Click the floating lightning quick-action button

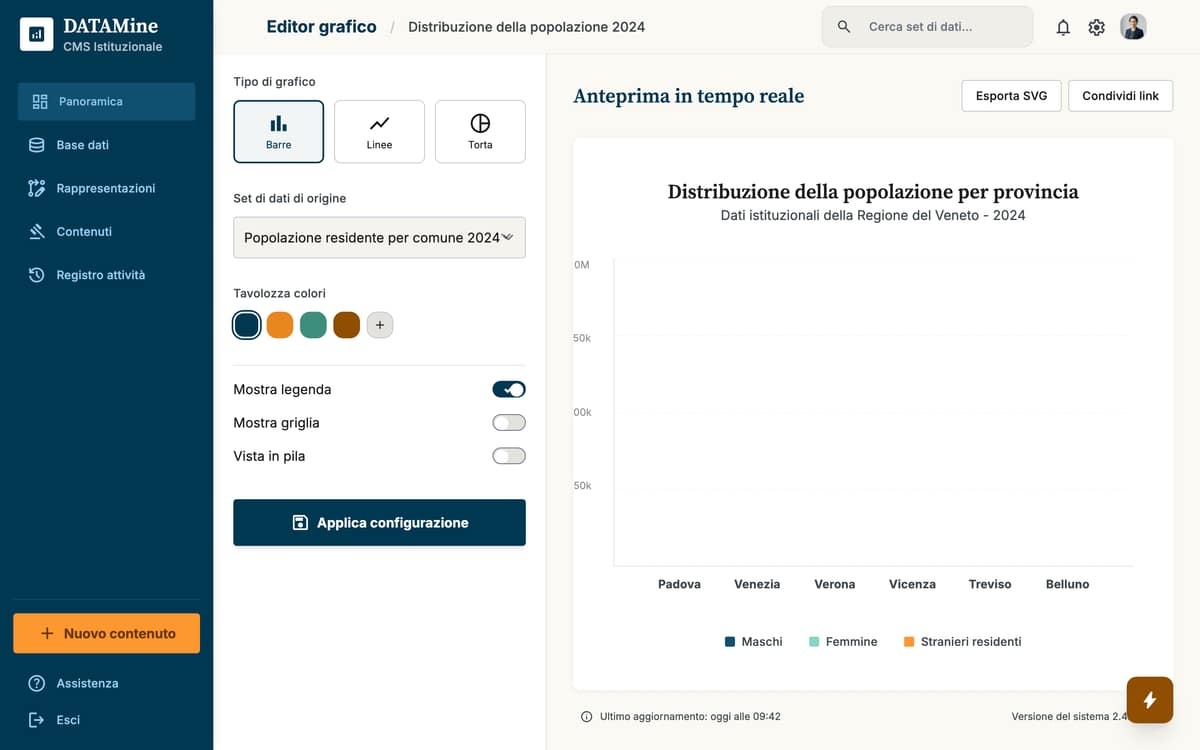(x=1149, y=700)
